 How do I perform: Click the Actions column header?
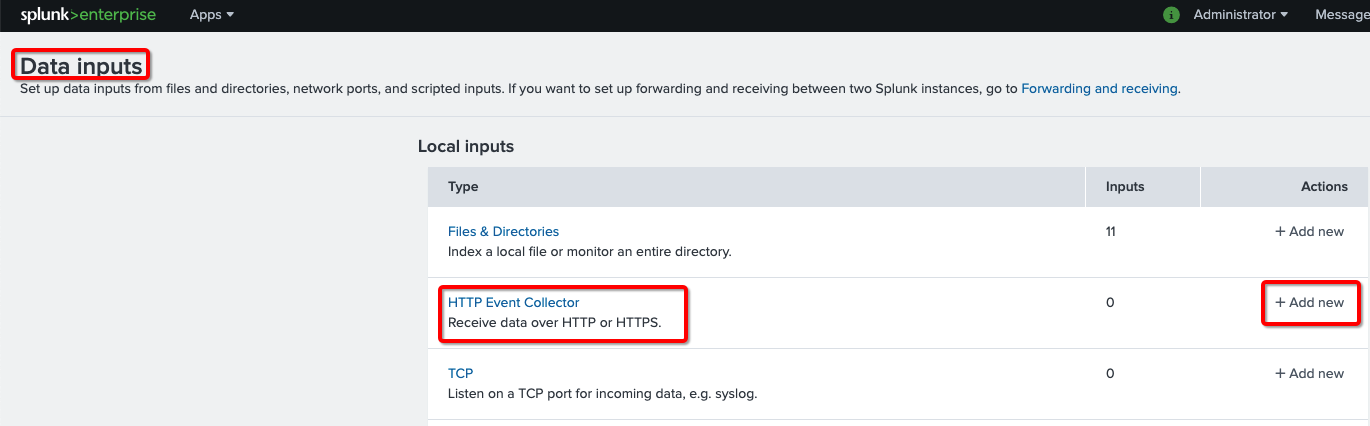(1324, 186)
